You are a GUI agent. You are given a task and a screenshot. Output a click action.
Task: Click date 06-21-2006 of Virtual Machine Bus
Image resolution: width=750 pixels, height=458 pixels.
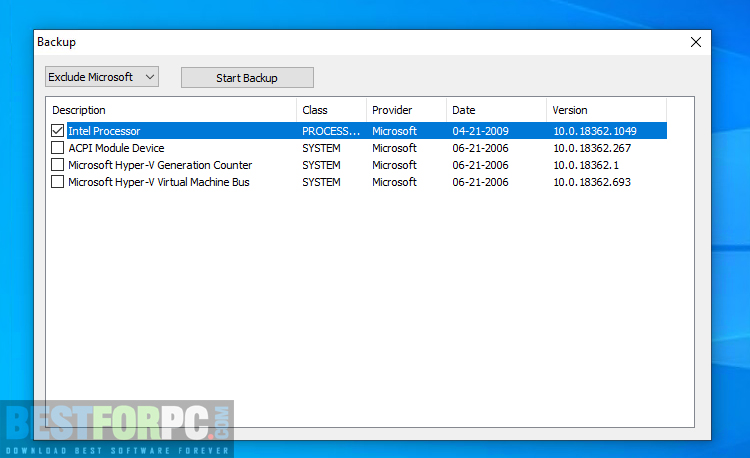coord(480,183)
